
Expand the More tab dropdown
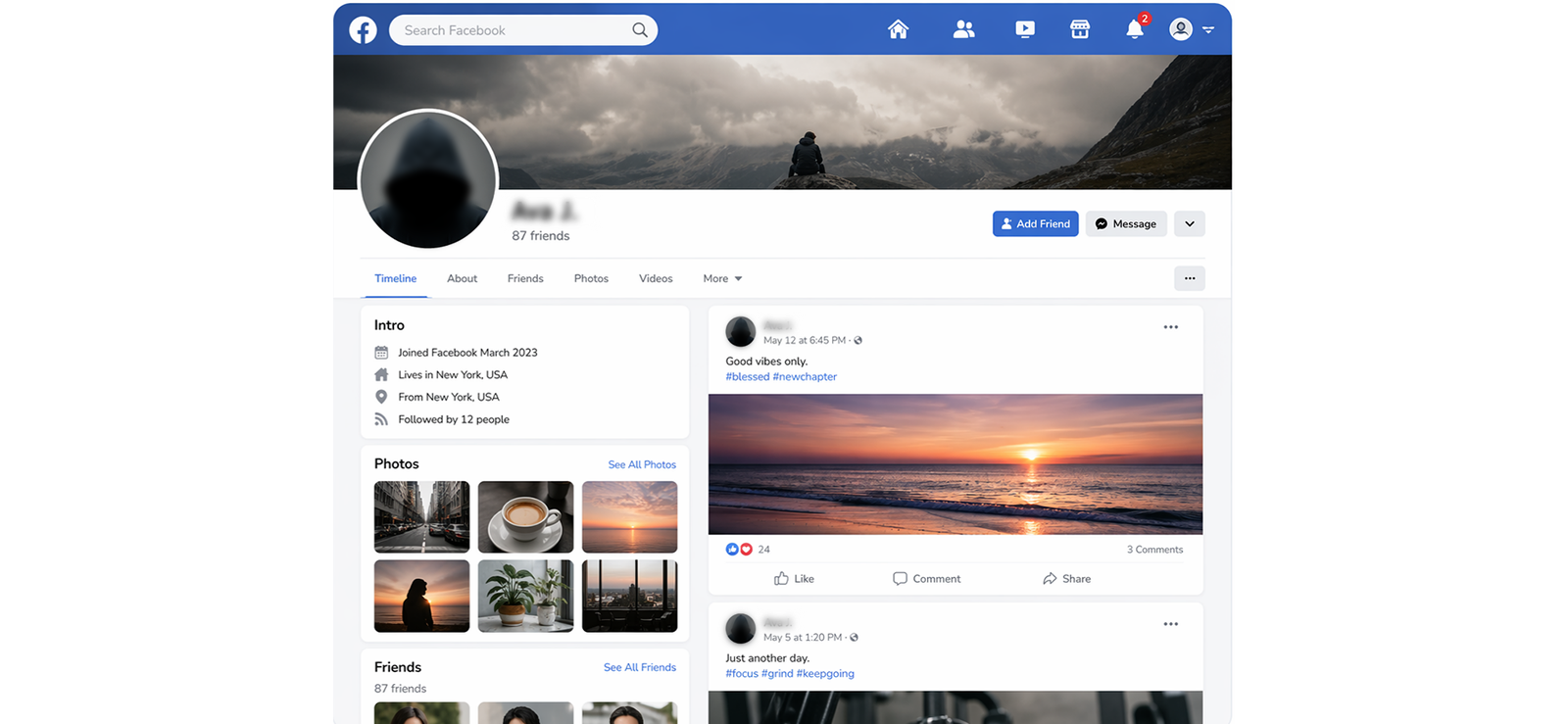click(x=722, y=279)
